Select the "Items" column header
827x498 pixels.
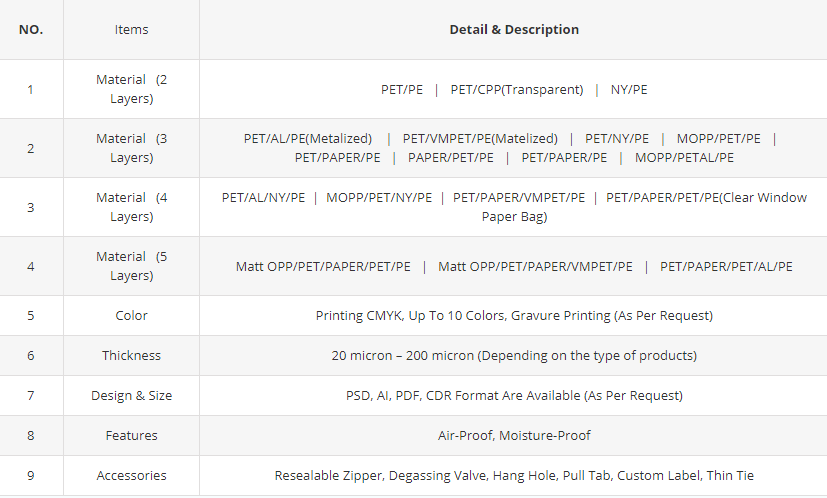click(131, 29)
